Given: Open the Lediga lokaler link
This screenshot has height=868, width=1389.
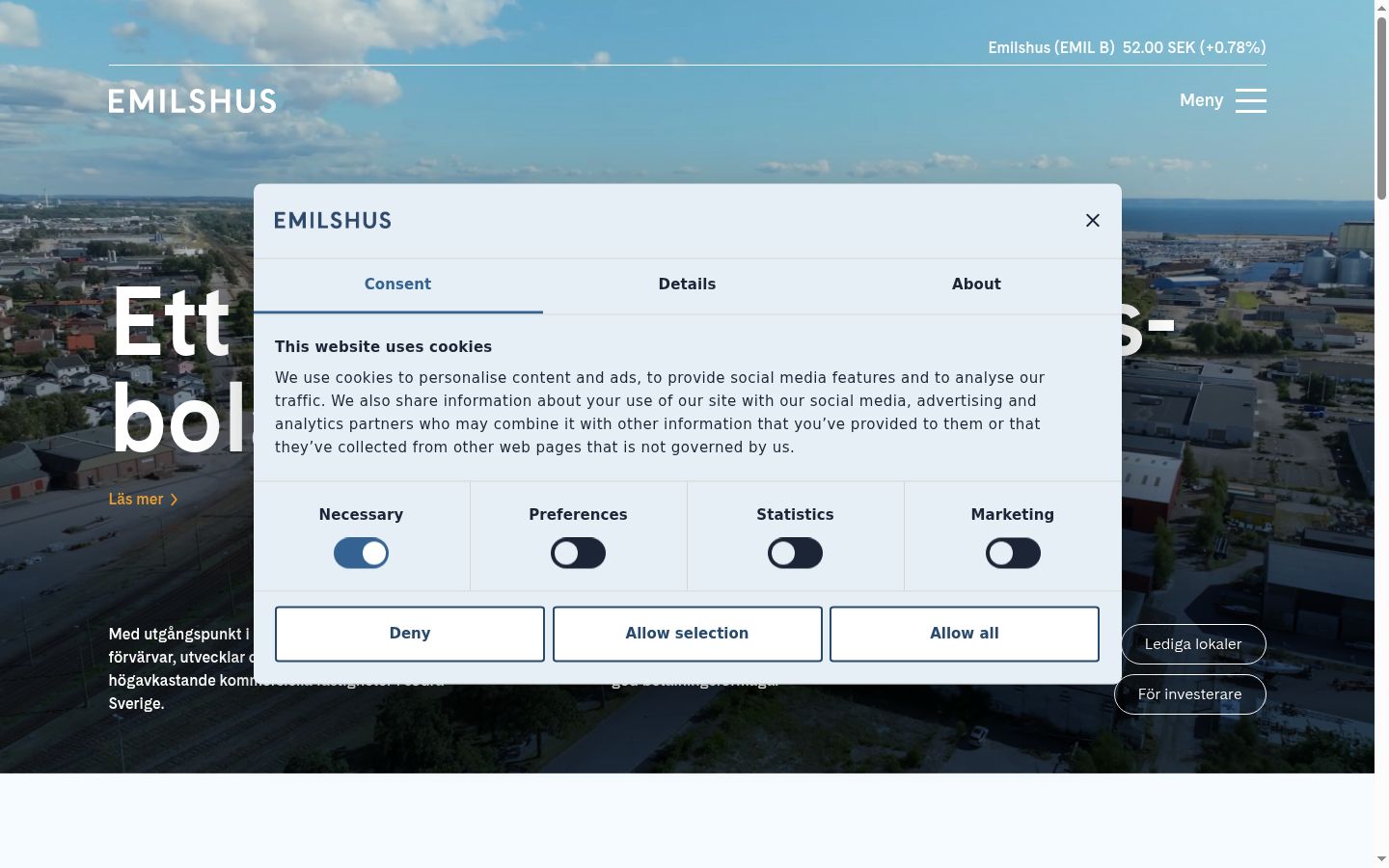Looking at the screenshot, I should (1193, 644).
